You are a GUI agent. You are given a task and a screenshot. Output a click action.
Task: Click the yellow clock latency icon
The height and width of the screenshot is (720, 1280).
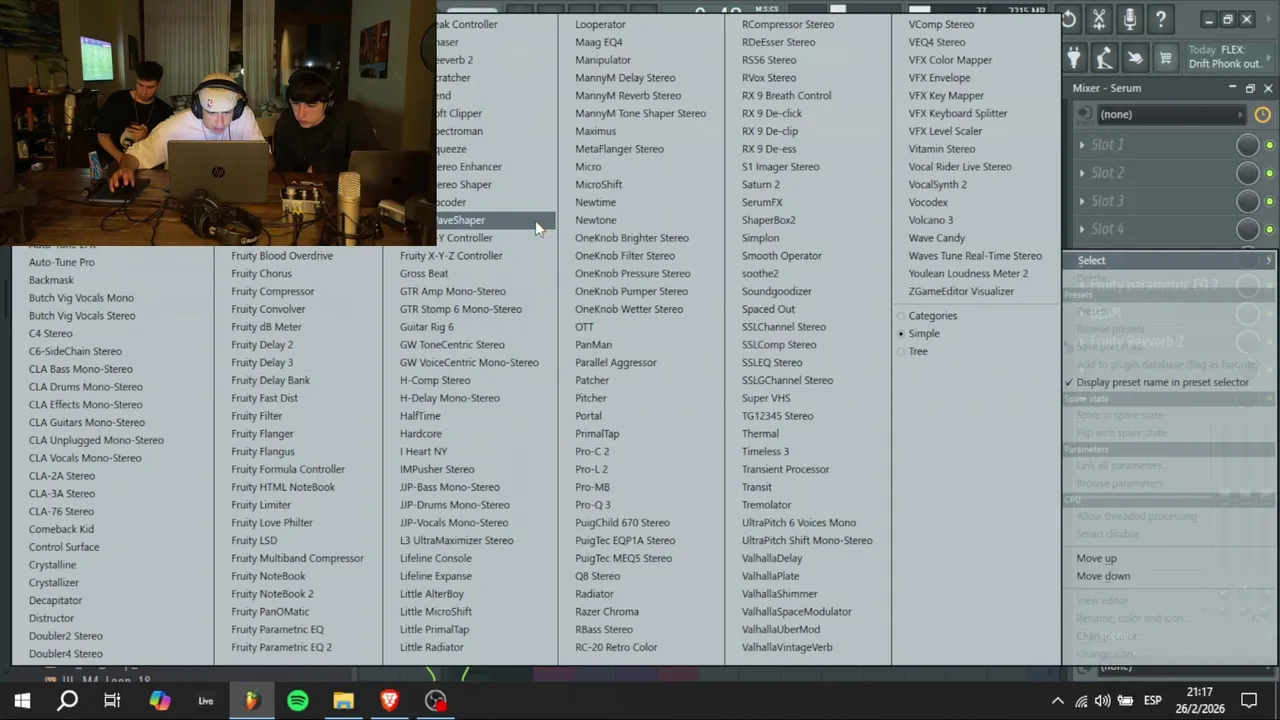pyautogui.click(x=1262, y=114)
